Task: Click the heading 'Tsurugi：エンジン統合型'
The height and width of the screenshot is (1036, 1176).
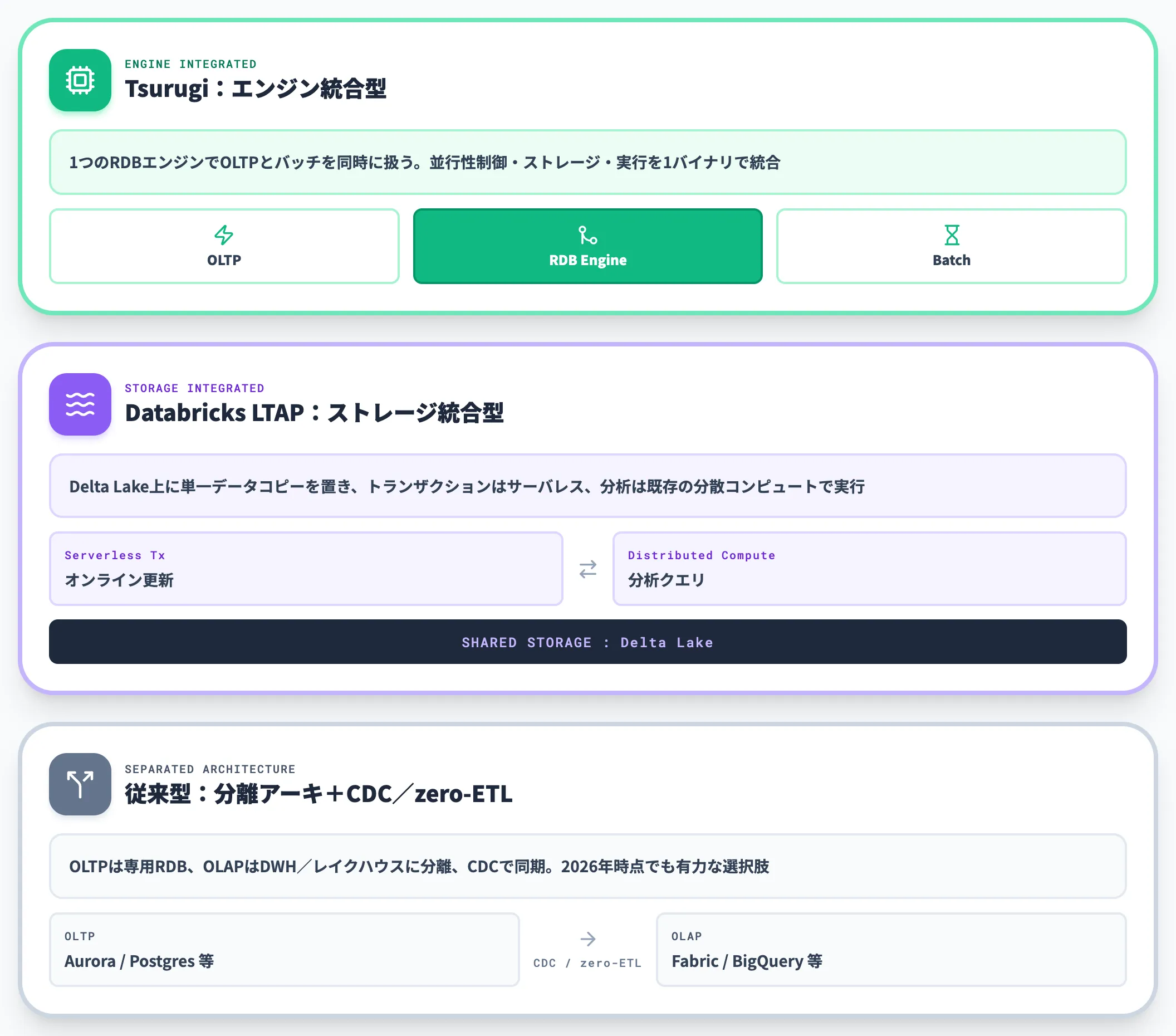Action: point(256,89)
